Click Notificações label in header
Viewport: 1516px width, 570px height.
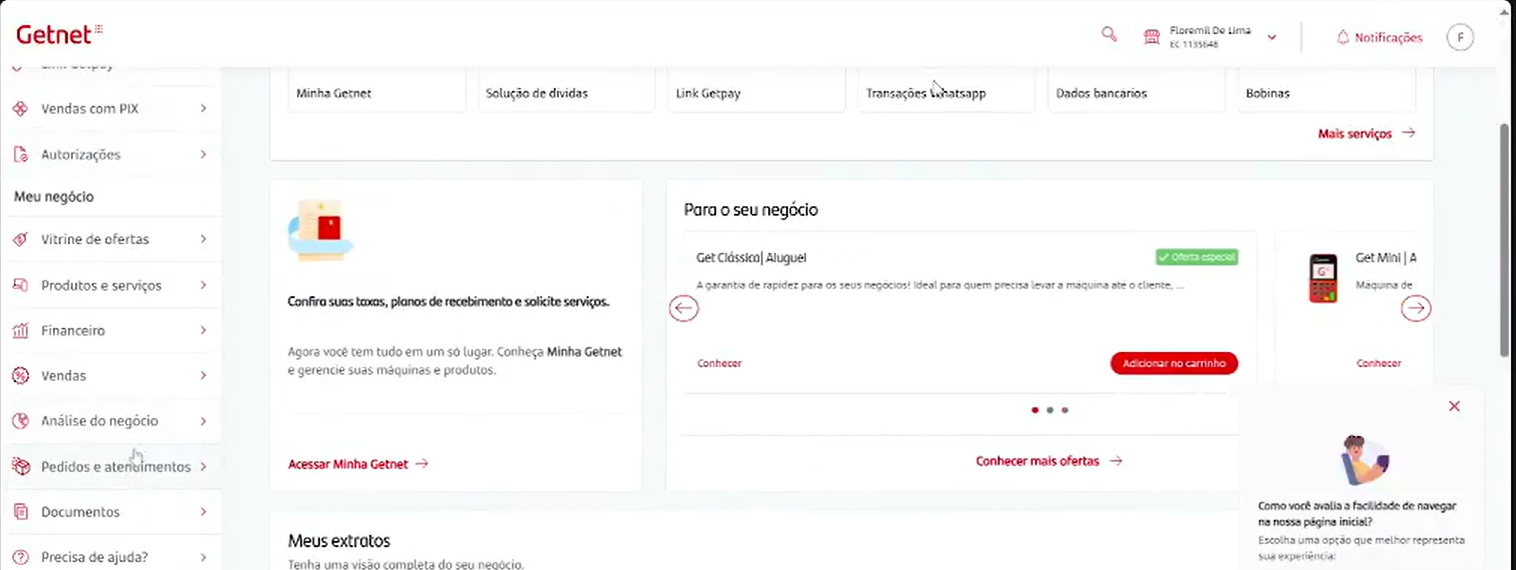1388,37
